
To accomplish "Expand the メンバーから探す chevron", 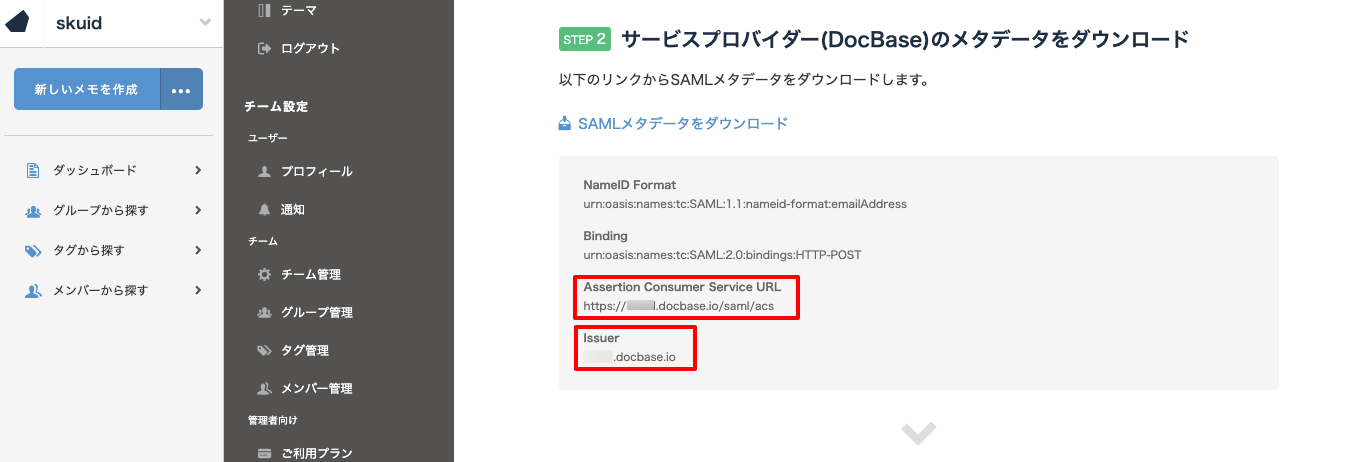I will (x=198, y=291).
